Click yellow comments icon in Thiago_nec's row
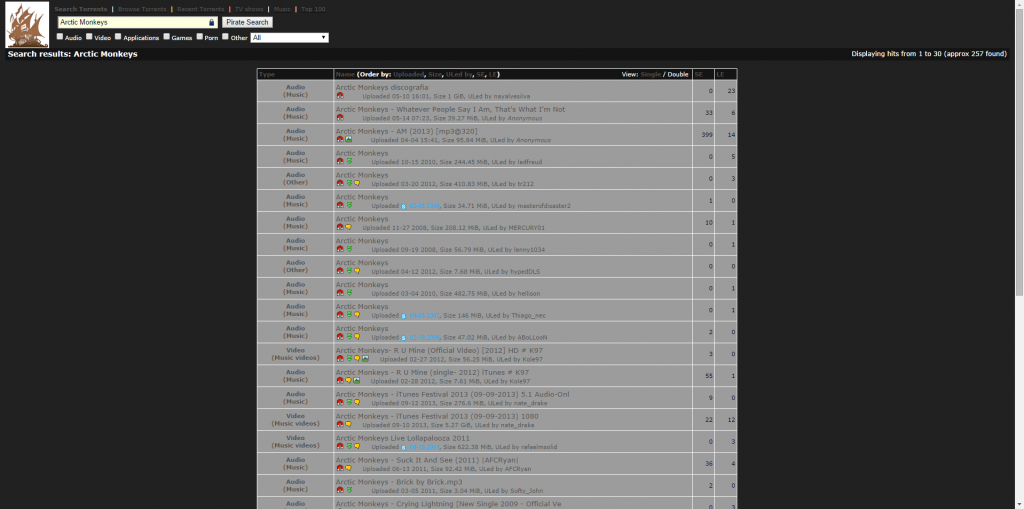Screen dimensions: 1024x509 click(x=357, y=314)
